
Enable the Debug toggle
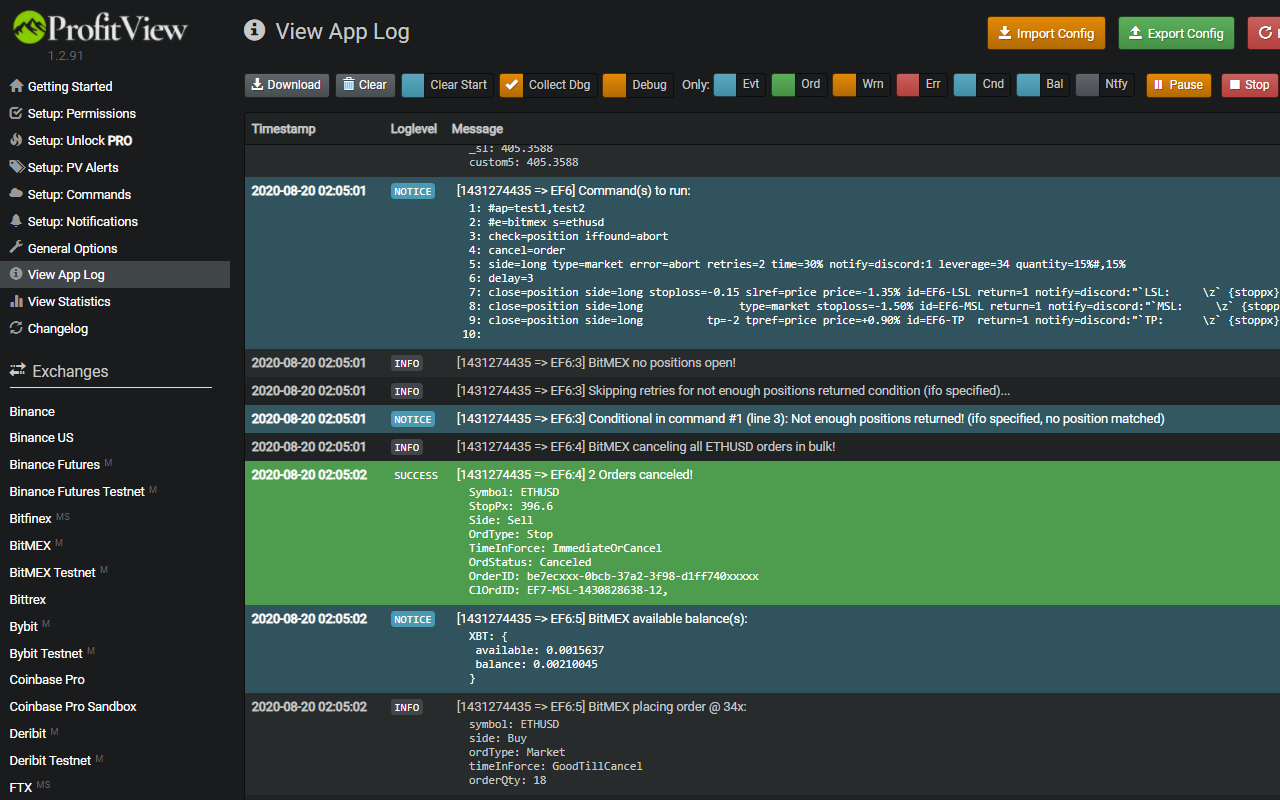pos(615,85)
